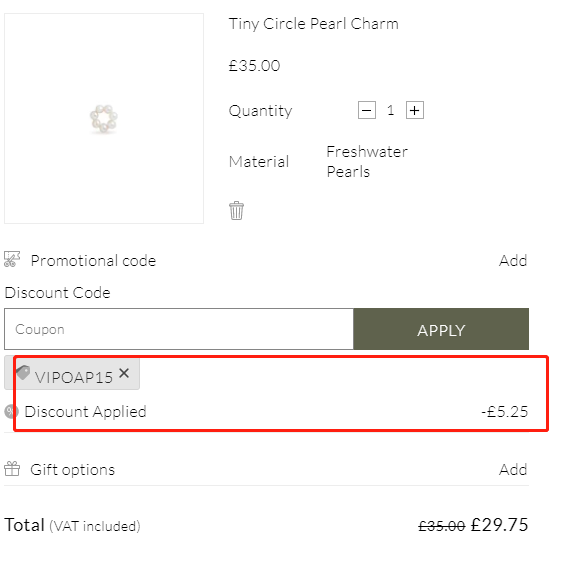Delete the item with the trash icon

point(236,211)
